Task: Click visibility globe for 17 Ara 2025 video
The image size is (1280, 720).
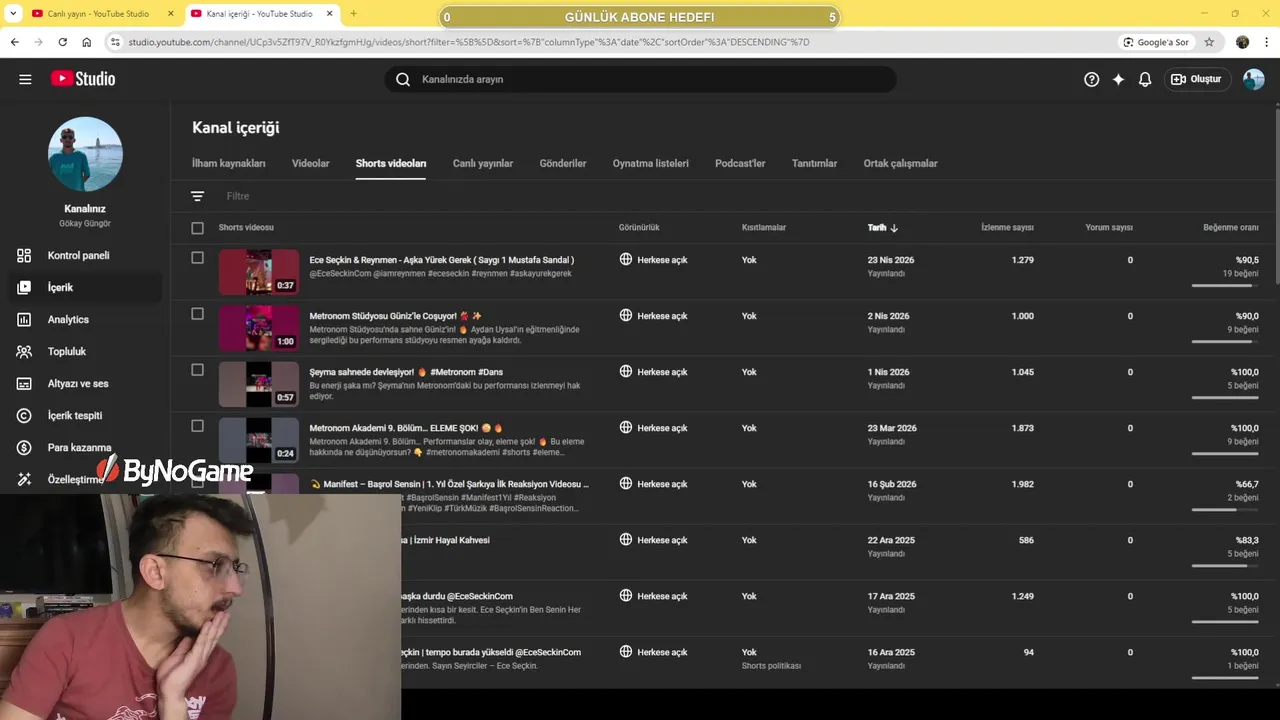Action: pos(626,595)
